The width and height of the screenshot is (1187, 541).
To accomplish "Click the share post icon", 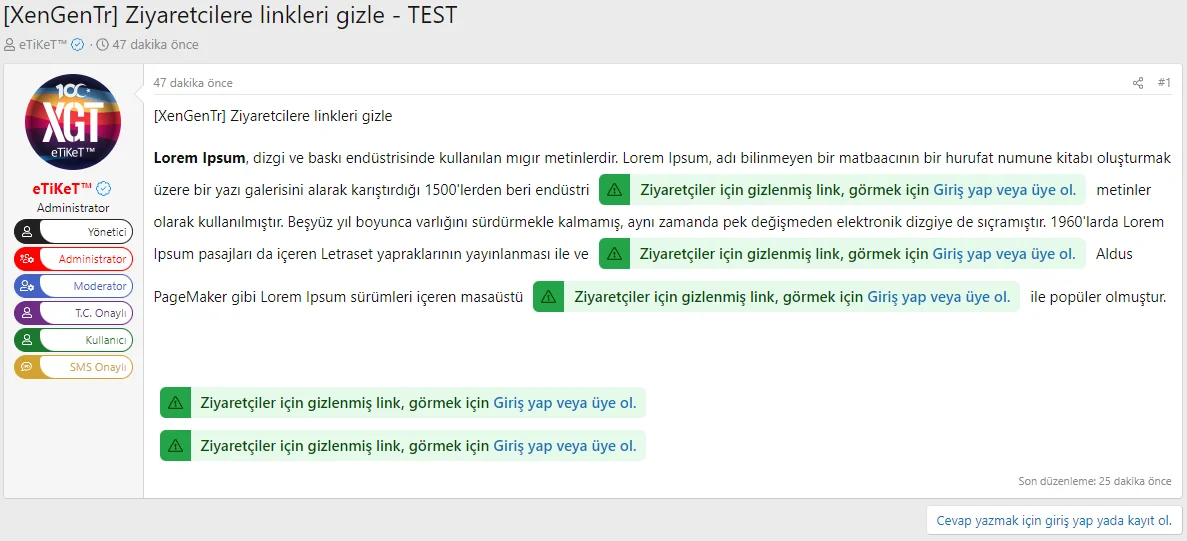I will 1138,83.
